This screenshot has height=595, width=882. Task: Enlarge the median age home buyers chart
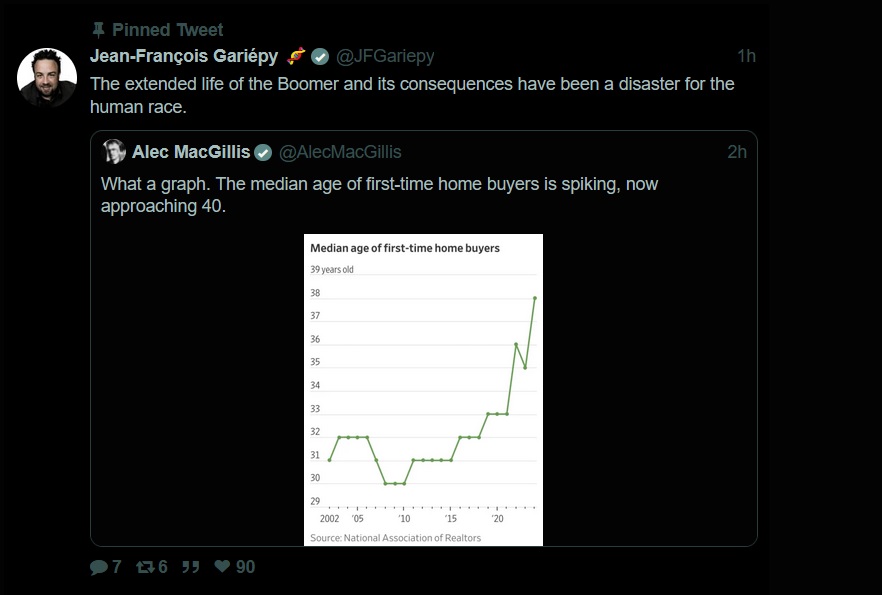tap(424, 390)
